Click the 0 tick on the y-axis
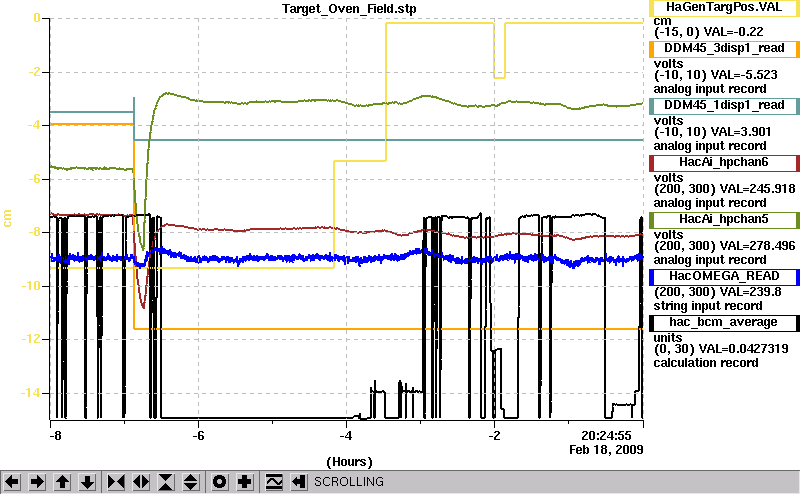This screenshot has height=494, width=800. click(37, 18)
